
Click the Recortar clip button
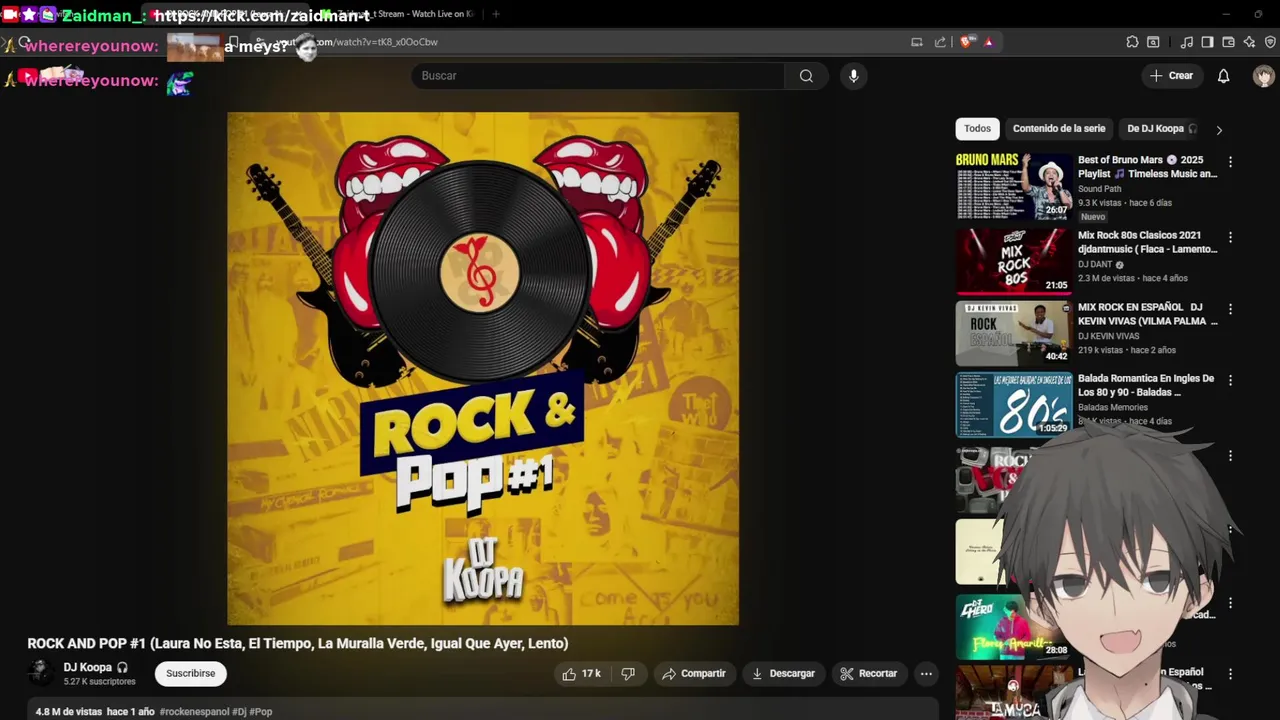(x=869, y=674)
